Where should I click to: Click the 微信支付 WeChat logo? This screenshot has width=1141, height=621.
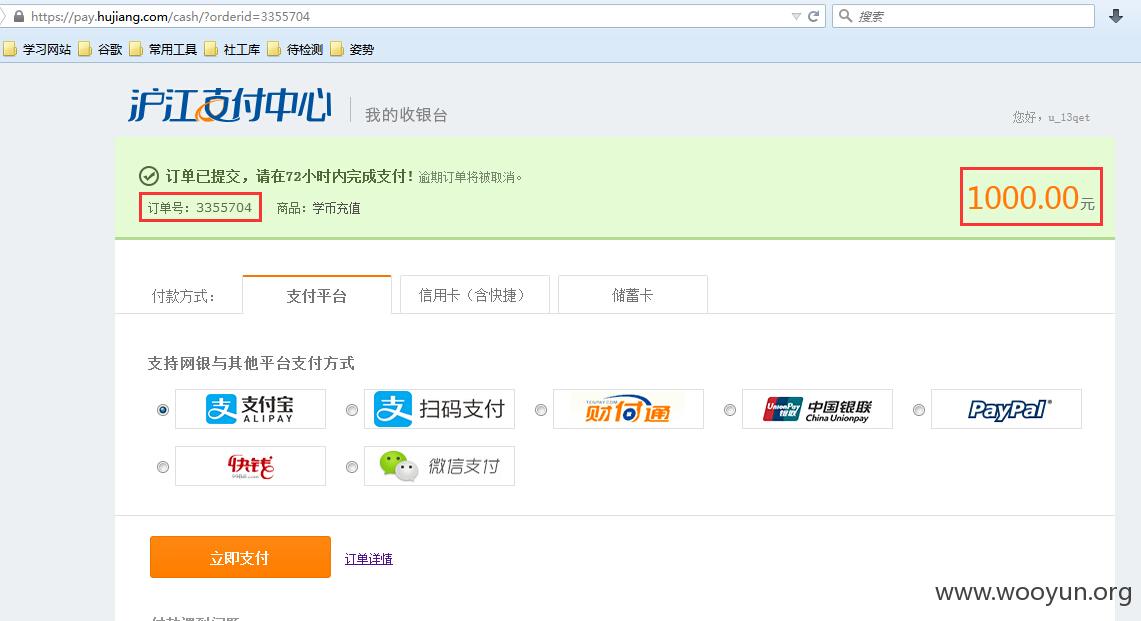pyautogui.click(x=440, y=466)
